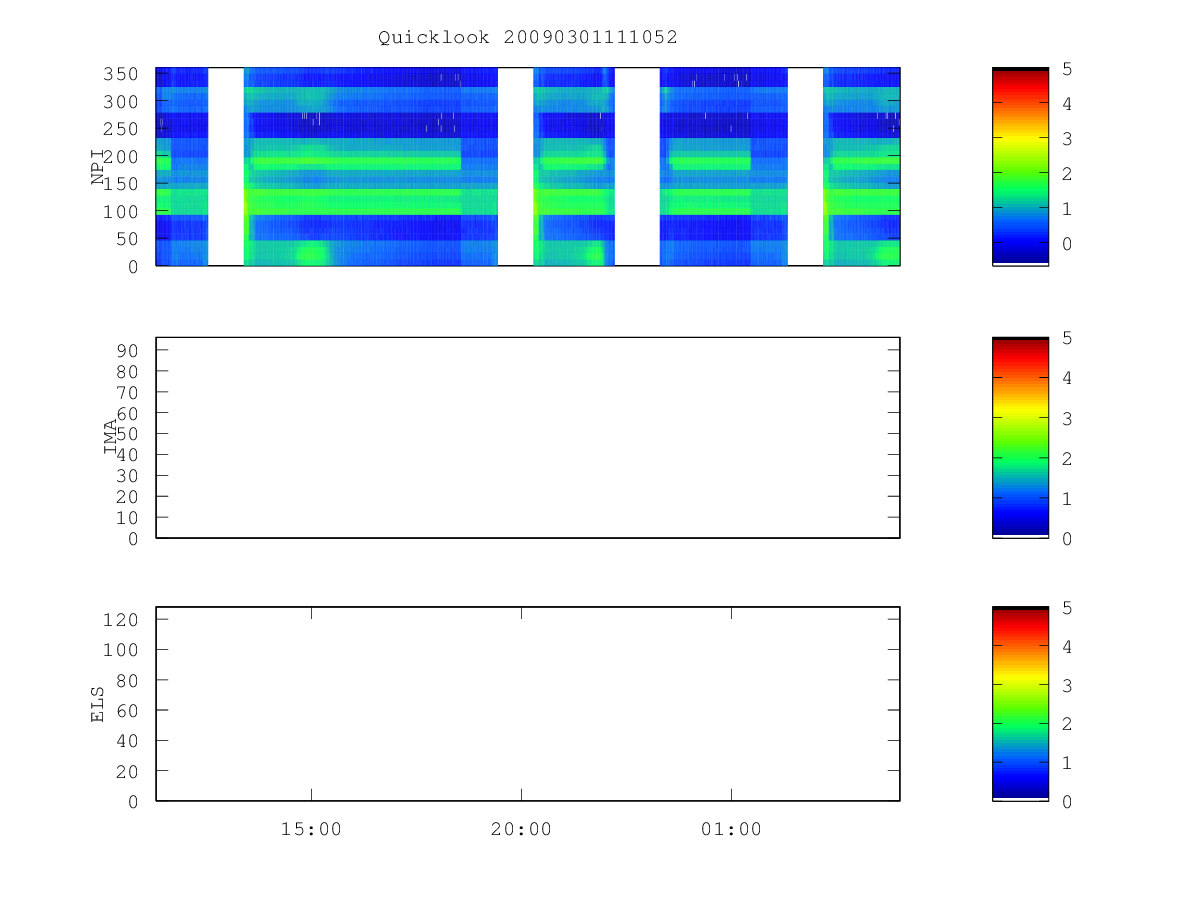This screenshot has width=1200, height=900.
Task: Click the 90 tick on IMA axis
Action: [128, 350]
